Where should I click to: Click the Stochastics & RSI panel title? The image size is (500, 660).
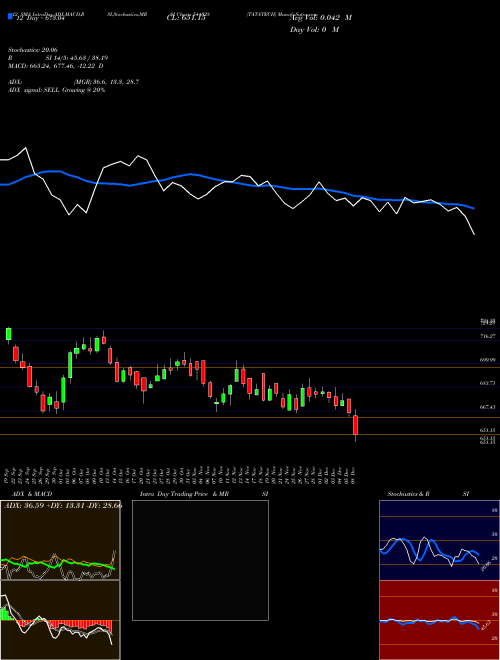(x=428, y=494)
